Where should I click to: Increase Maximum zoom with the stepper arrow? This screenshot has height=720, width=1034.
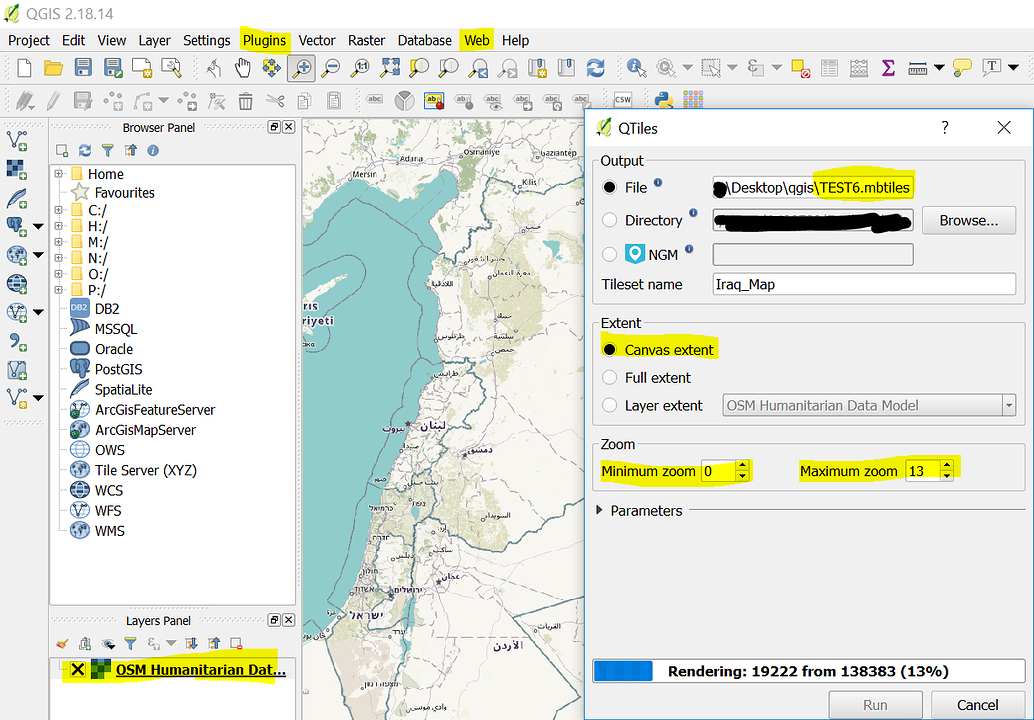(x=946, y=465)
